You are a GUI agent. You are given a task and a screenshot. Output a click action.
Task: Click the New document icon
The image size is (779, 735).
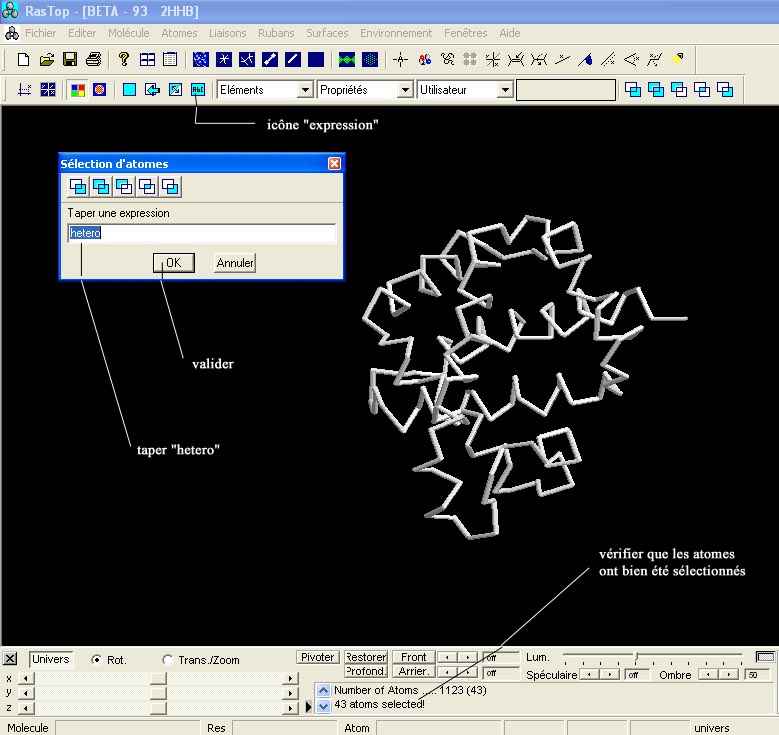tap(24, 59)
